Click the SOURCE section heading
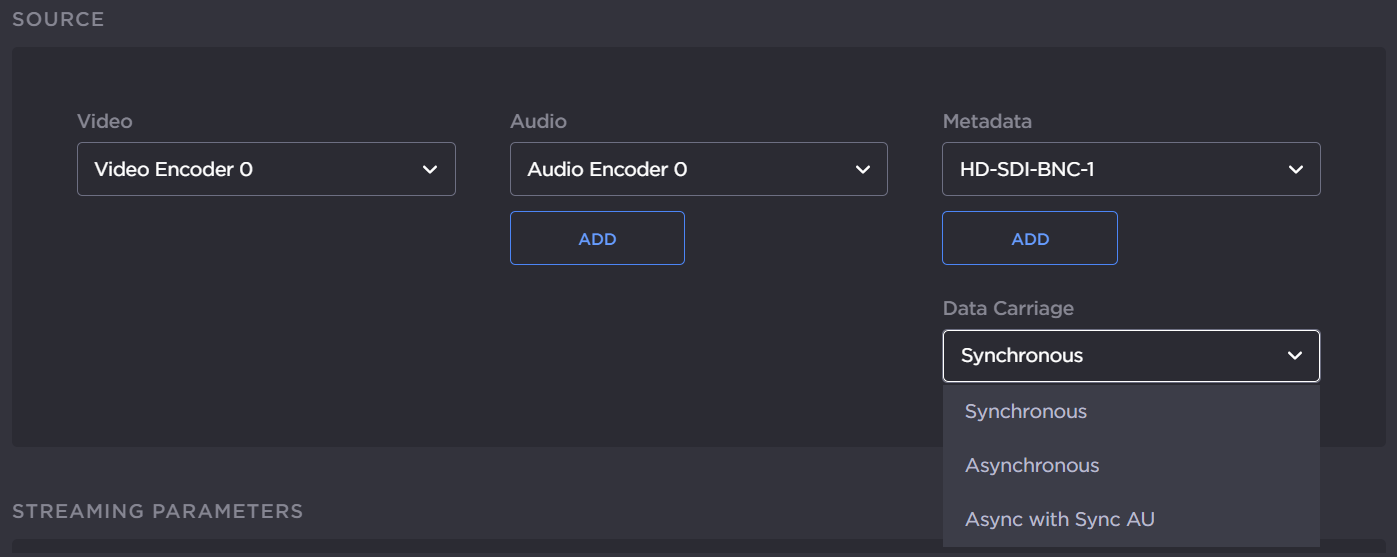Image resolution: width=1397 pixels, height=557 pixels. (x=58, y=19)
